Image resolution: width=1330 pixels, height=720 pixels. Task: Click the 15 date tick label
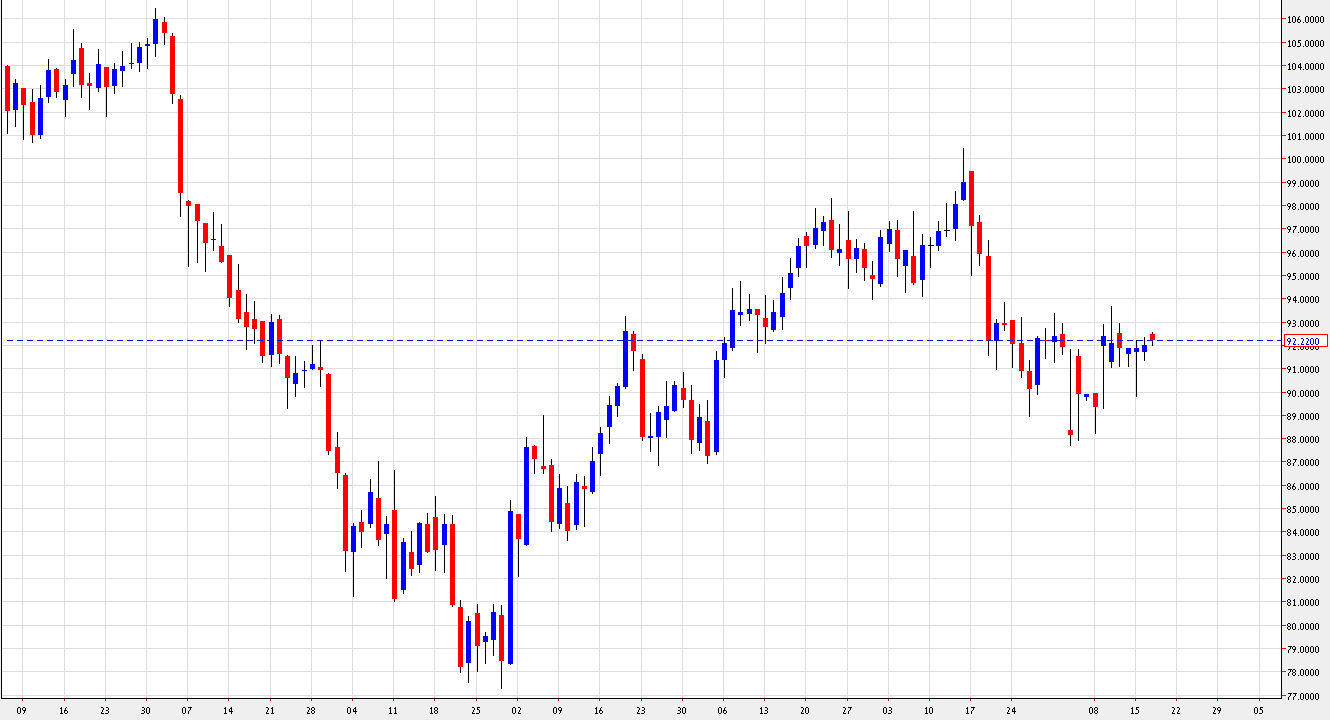[x=1134, y=709]
